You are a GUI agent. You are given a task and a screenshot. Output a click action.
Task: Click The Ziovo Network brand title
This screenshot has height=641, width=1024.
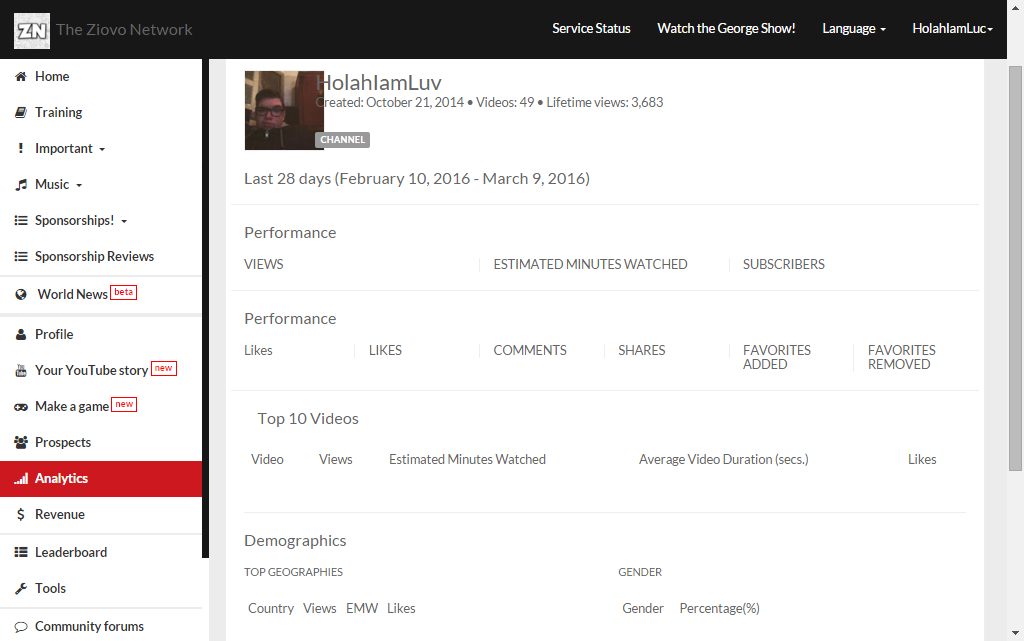pos(124,29)
